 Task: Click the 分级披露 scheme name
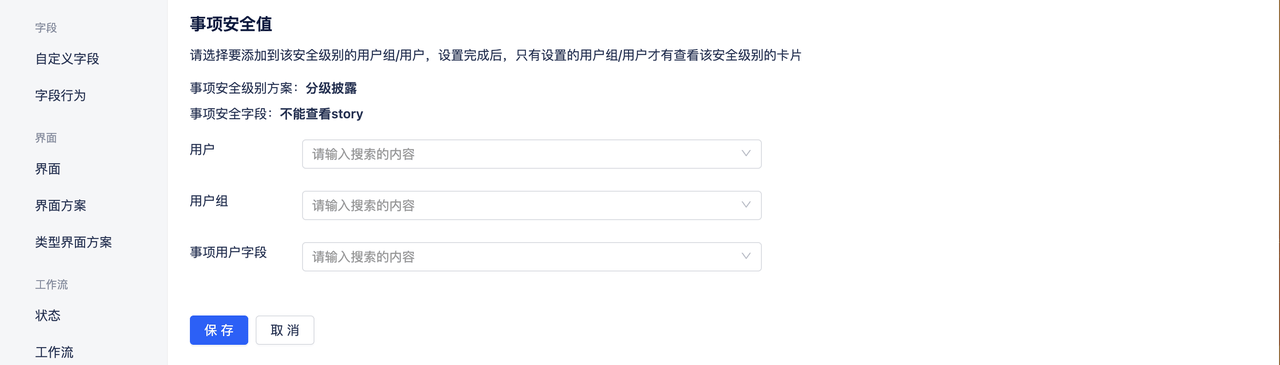[331, 88]
